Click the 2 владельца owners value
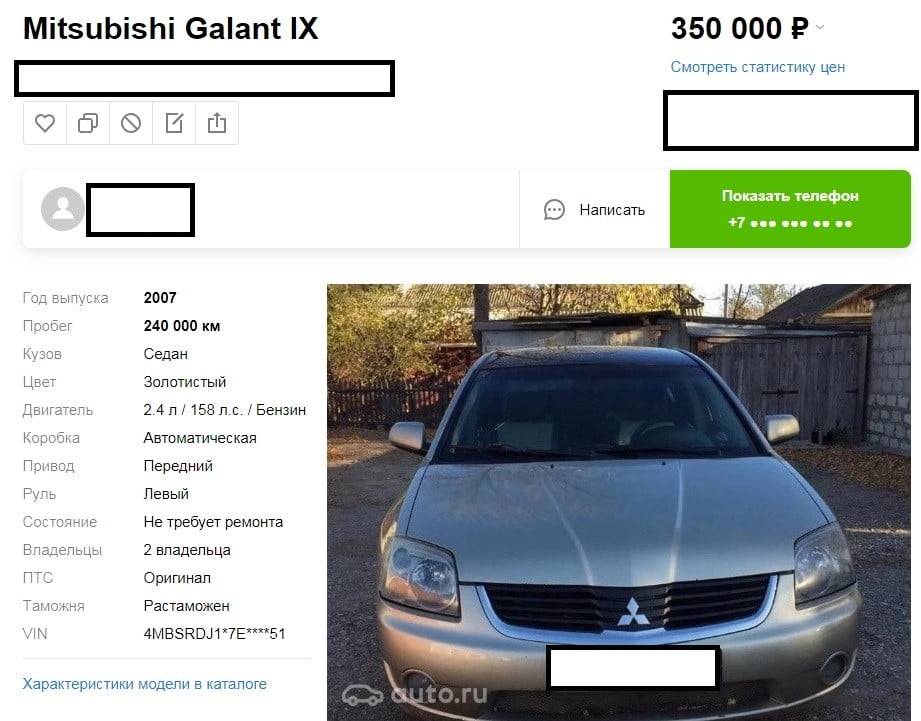Viewport: 921px width, 721px height. pyautogui.click(x=187, y=550)
